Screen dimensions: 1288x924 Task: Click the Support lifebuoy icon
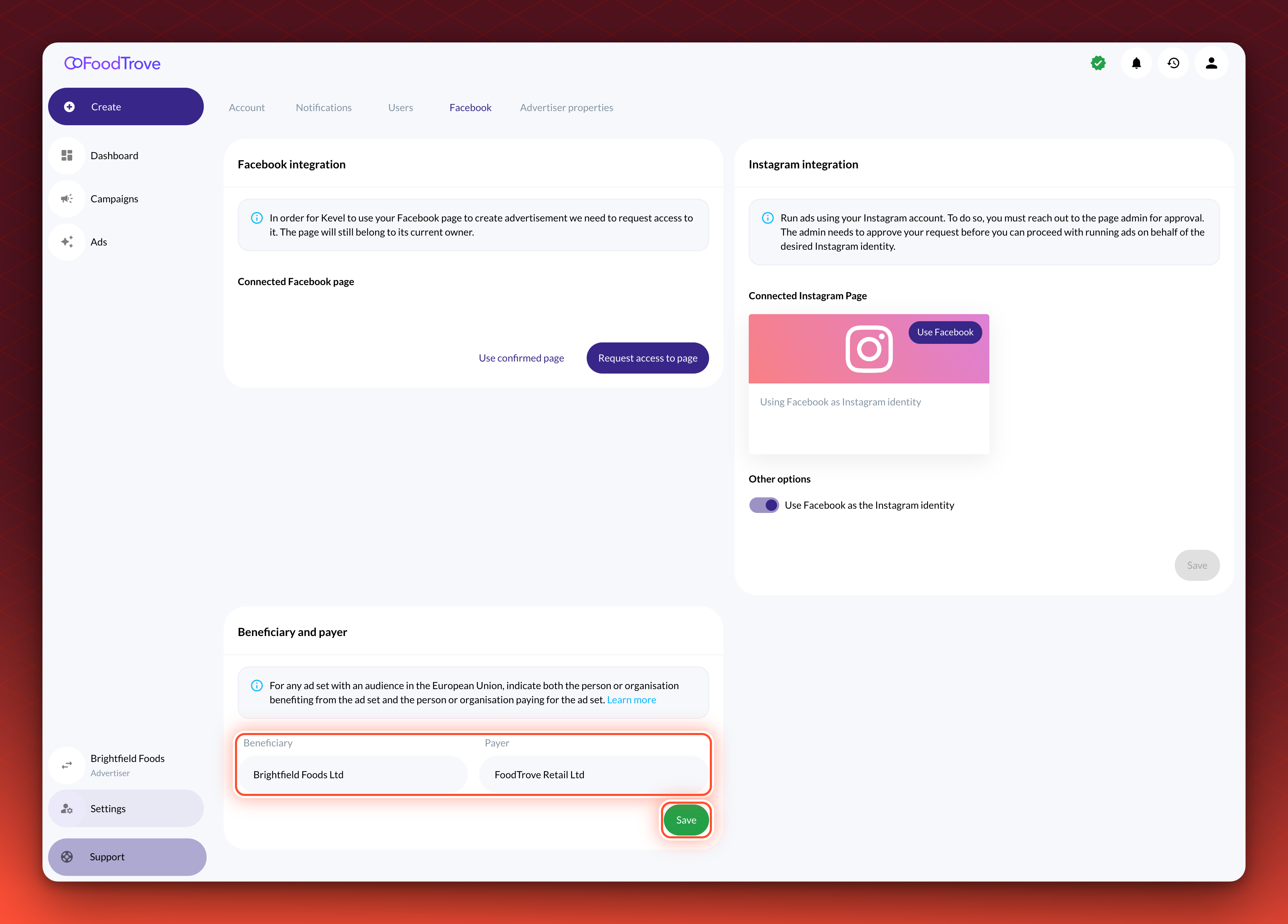tap(67, 857)
